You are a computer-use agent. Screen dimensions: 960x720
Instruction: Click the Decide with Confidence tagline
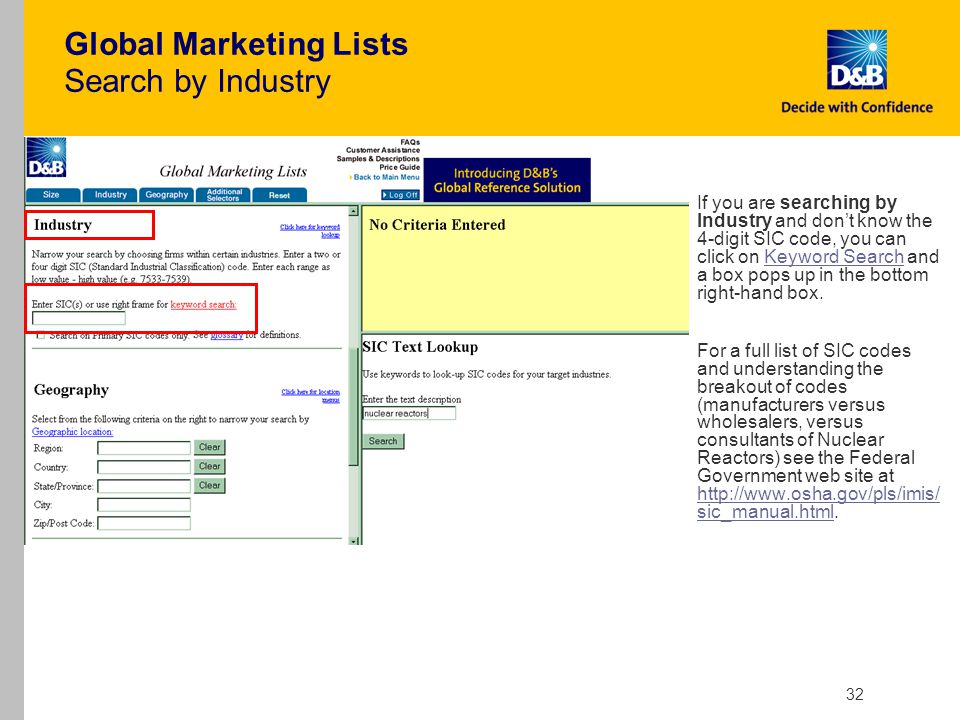[857, 108]
